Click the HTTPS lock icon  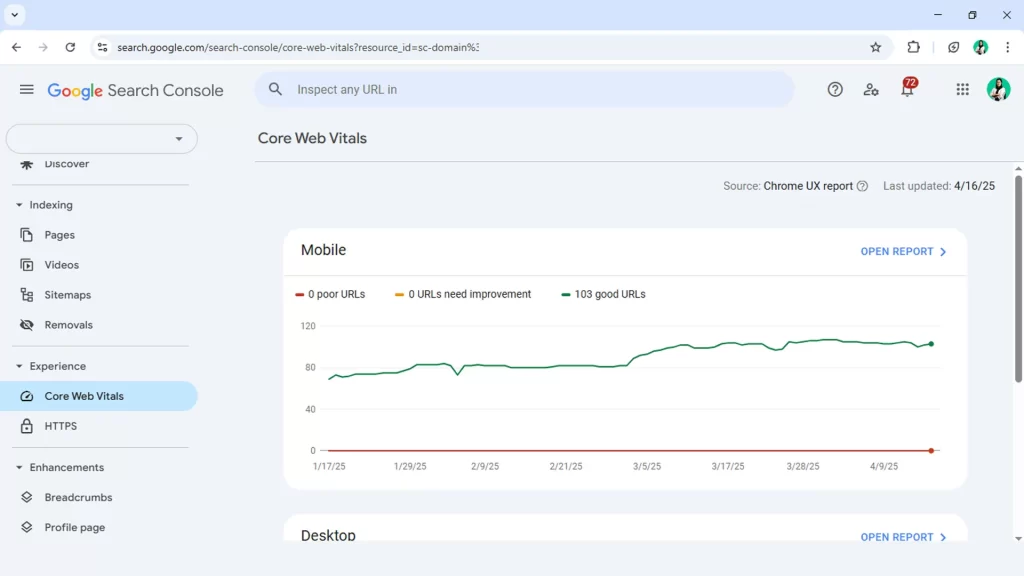(x=27, y=426)
